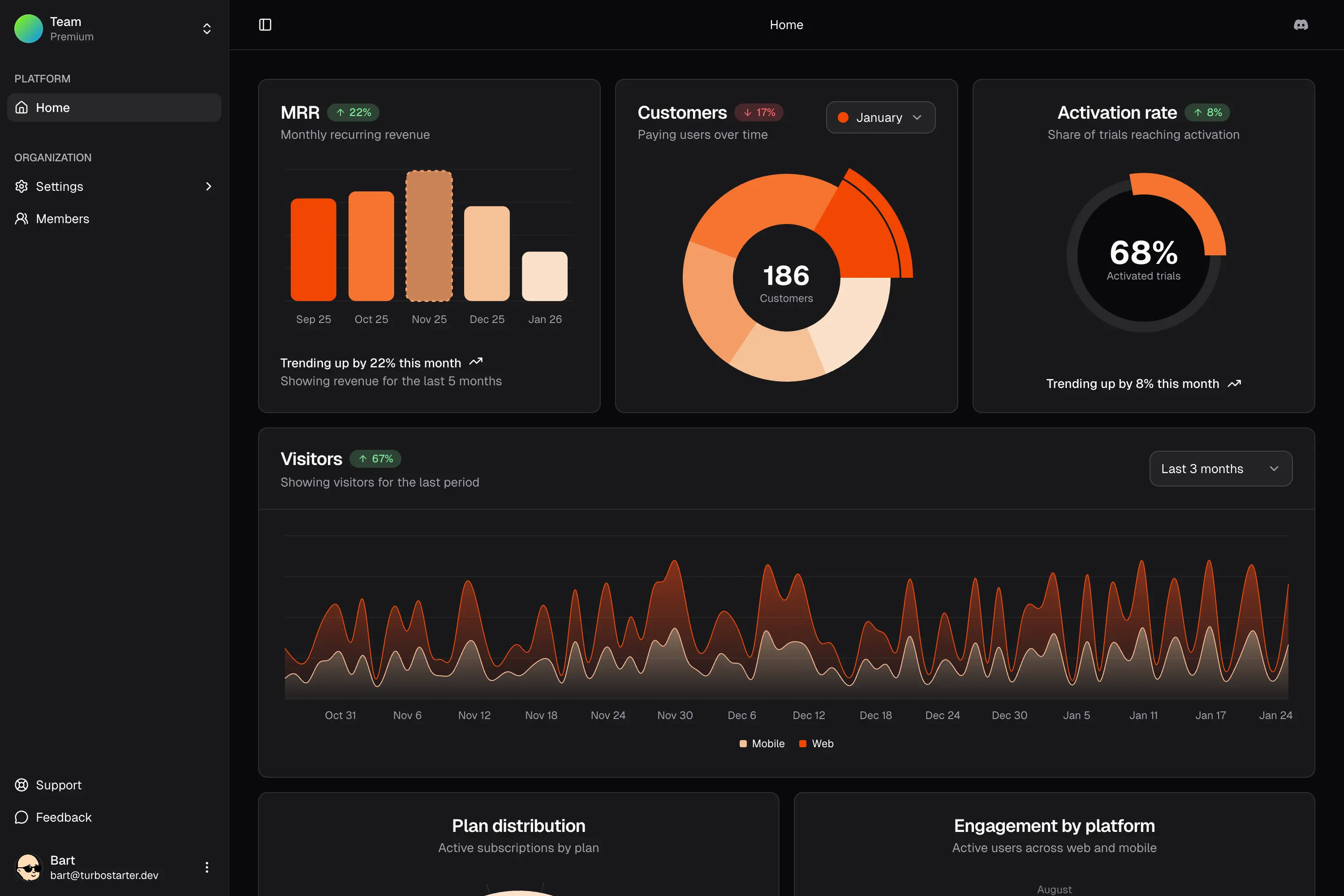
Task: Select the Members menu item
Action: click(63, 219)
